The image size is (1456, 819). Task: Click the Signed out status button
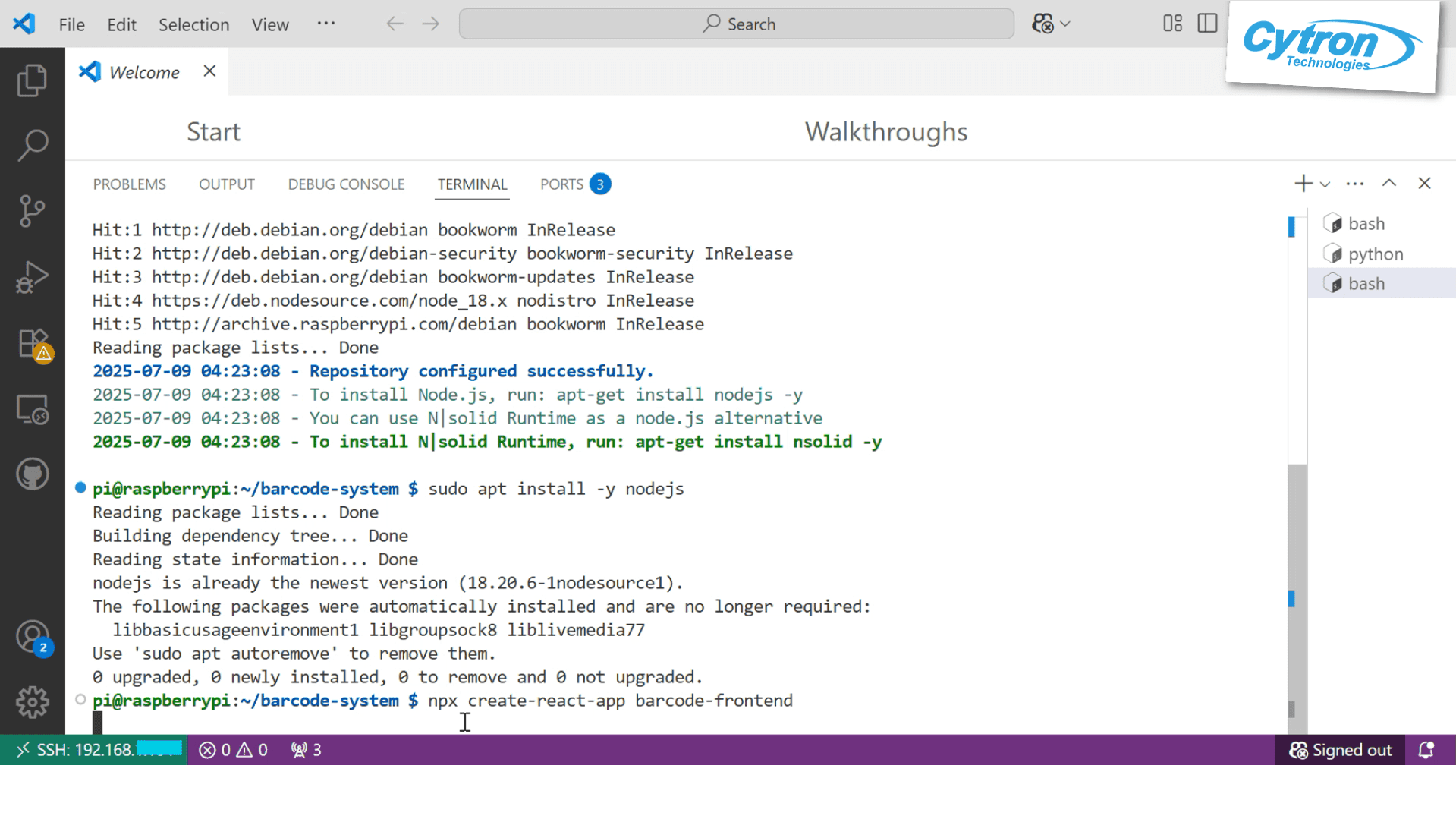(1340, 750)
